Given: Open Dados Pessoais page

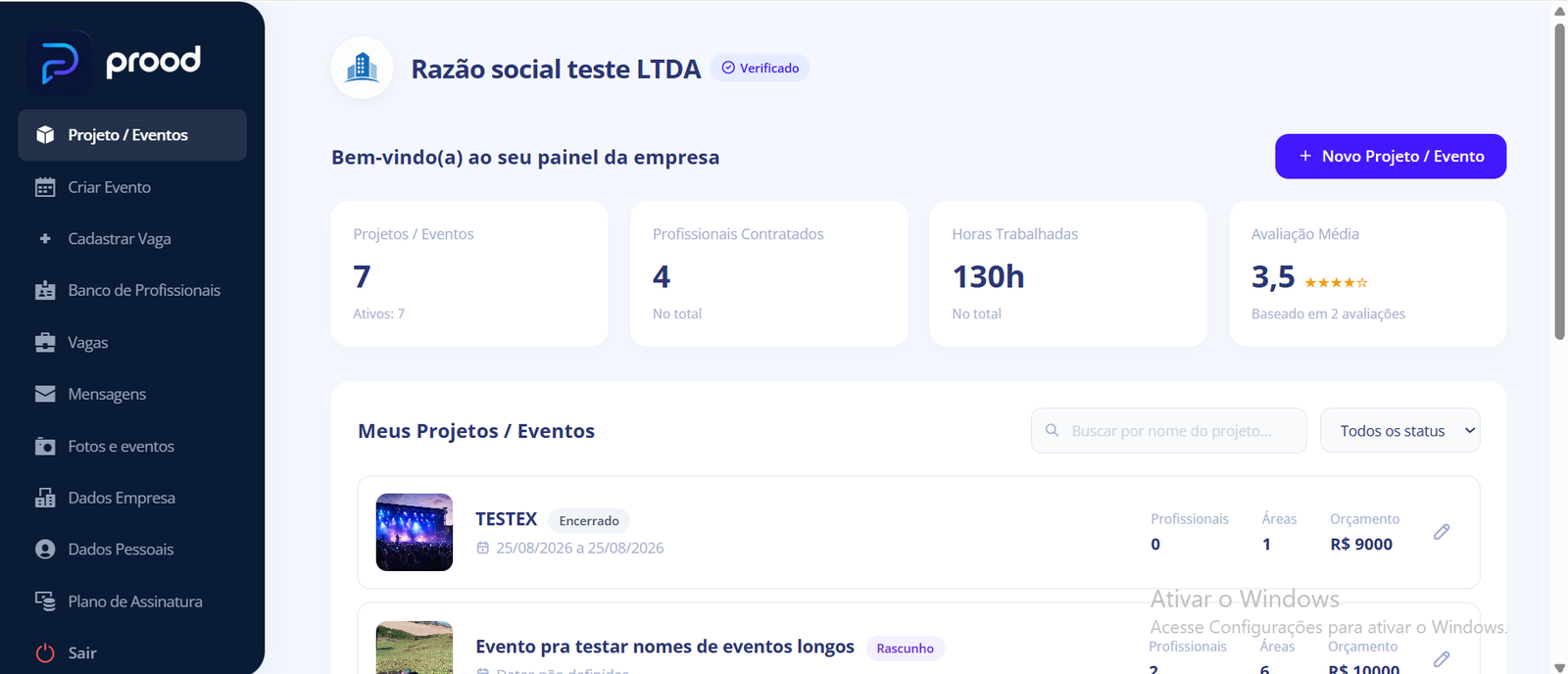Looking at the screenshot, I should pos(132,550).
